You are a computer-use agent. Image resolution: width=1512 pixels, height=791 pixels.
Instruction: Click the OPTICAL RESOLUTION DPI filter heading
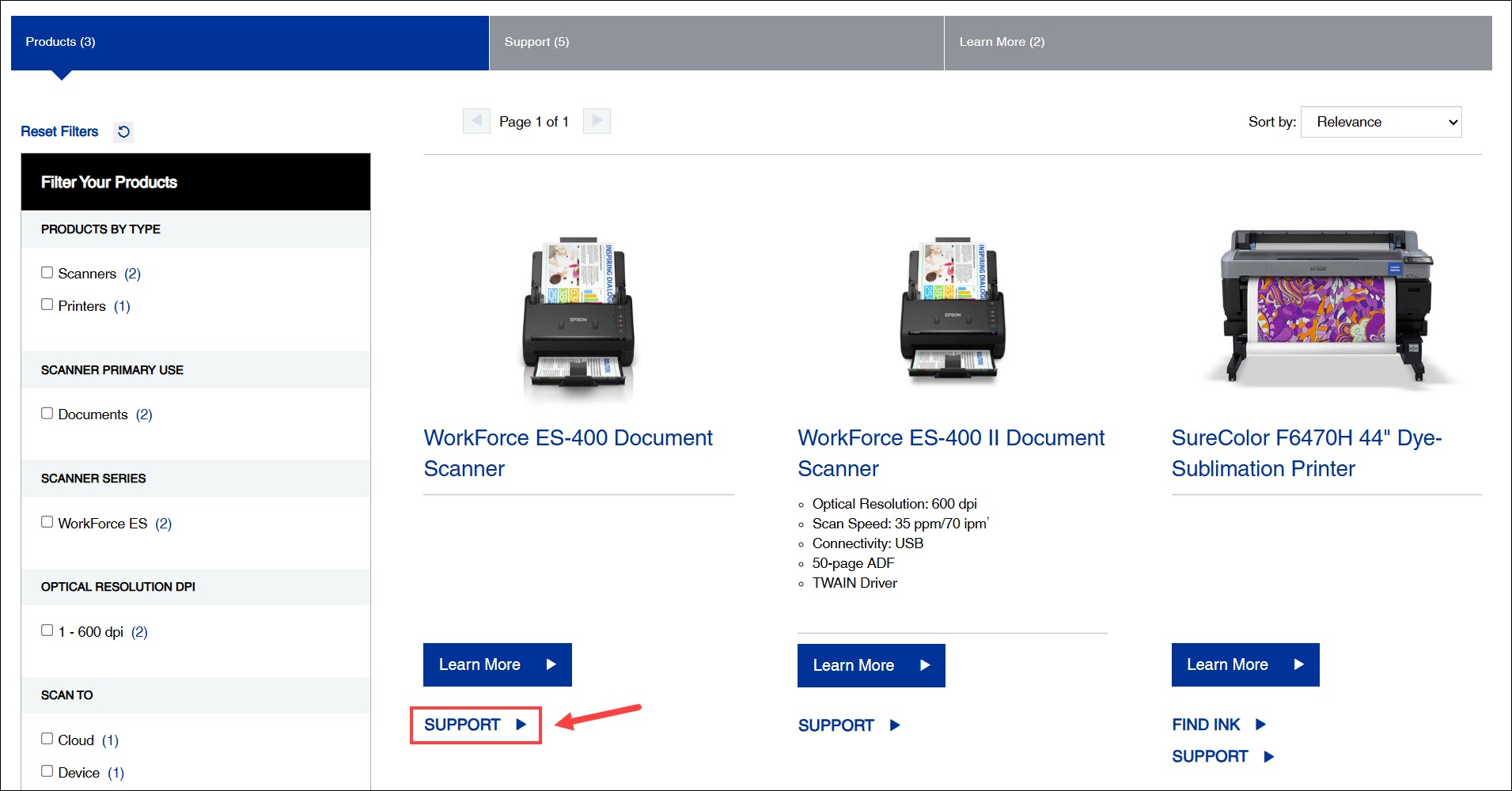coord(118,587)
